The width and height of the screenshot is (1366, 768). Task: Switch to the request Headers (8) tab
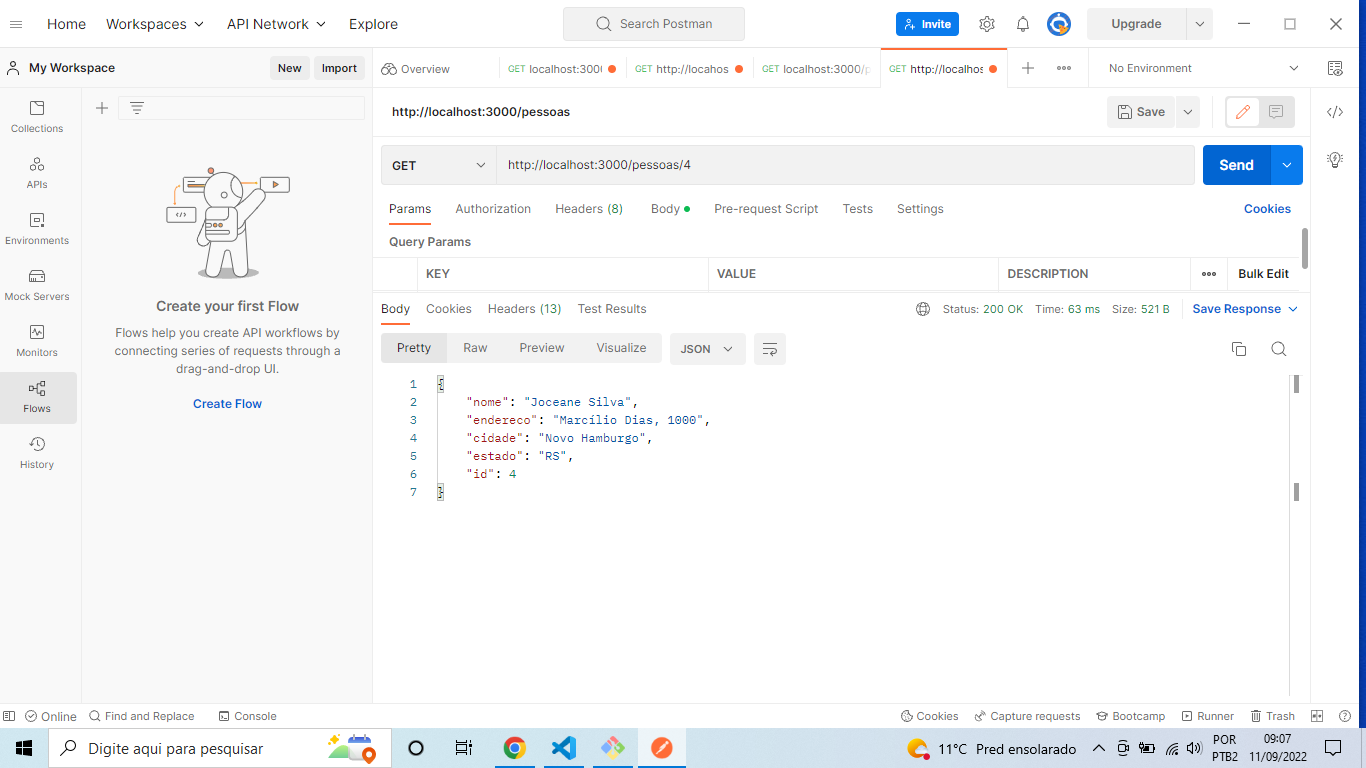tap(589, 209)
